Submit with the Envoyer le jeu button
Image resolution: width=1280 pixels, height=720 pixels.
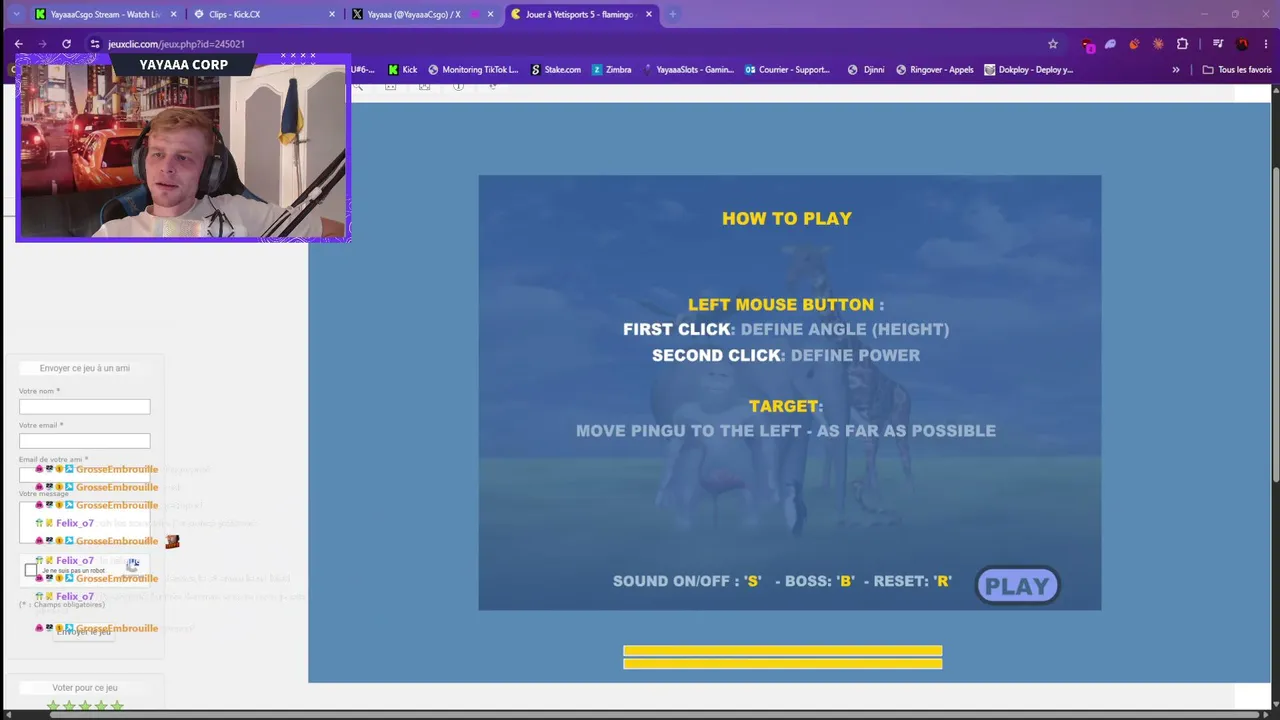coord(84,632)
